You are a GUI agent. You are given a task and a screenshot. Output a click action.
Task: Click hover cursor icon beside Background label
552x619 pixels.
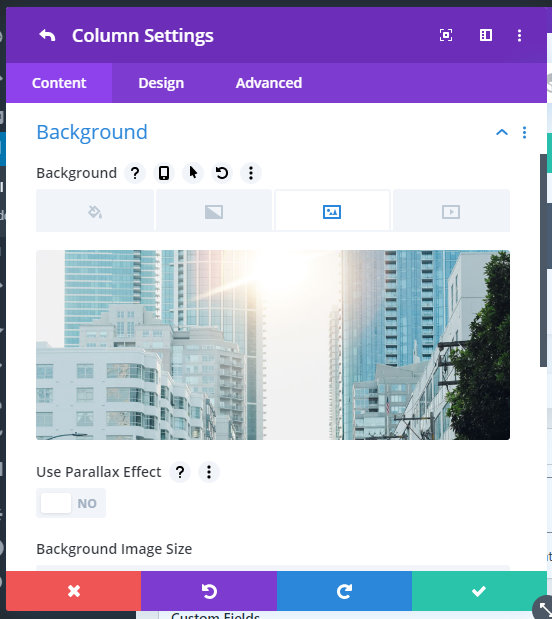tap(193, 173)
